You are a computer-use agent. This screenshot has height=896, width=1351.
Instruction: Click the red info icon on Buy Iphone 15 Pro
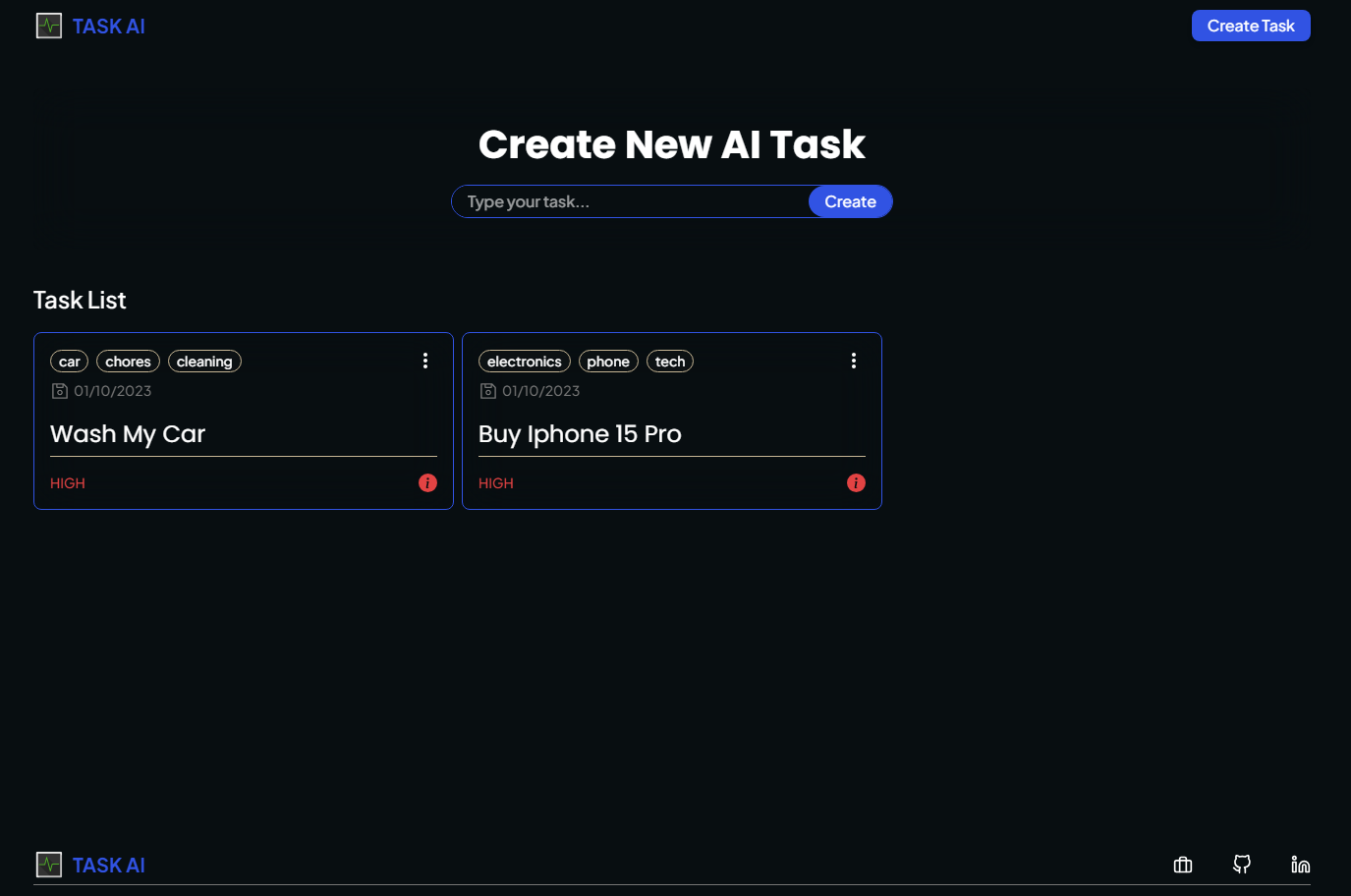(855, 482)
